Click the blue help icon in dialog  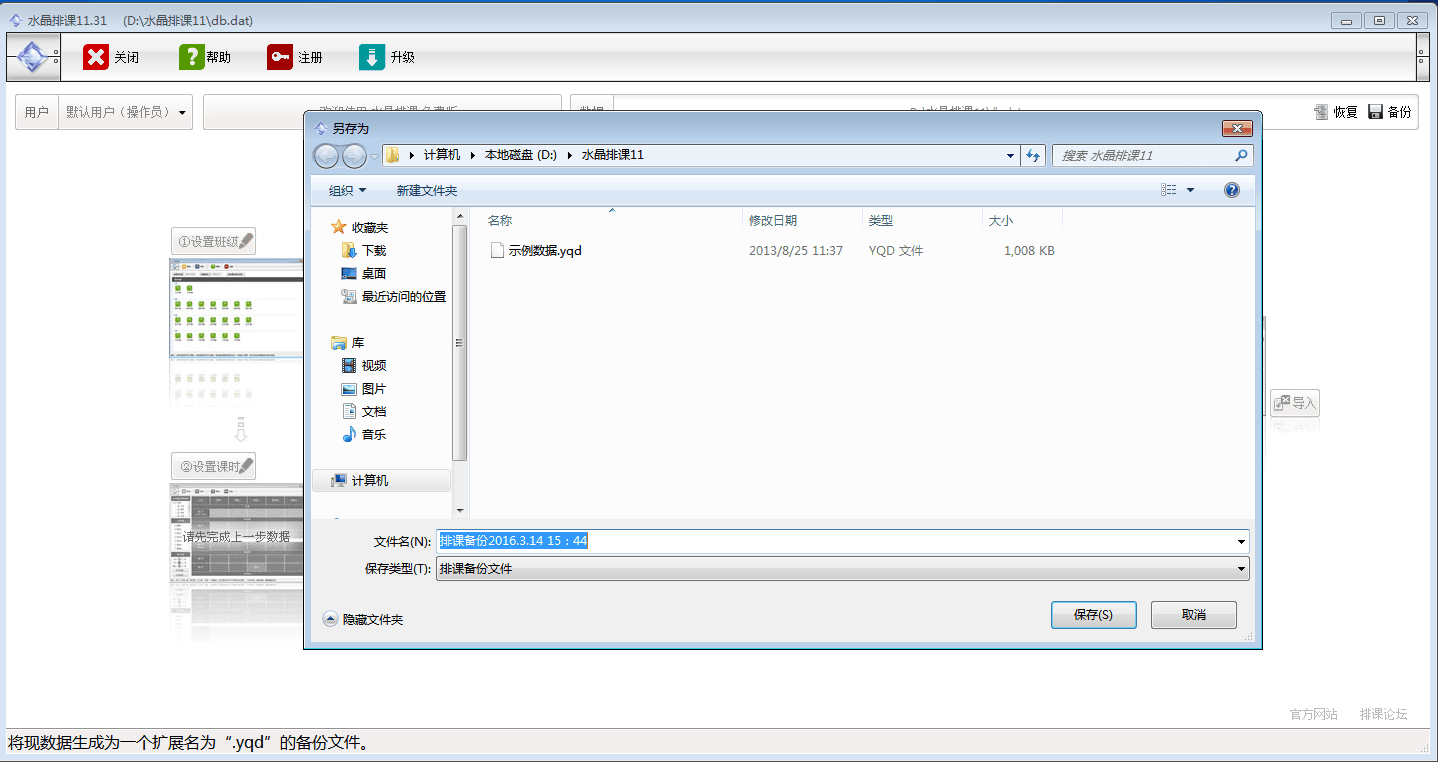coord(1232,190)
